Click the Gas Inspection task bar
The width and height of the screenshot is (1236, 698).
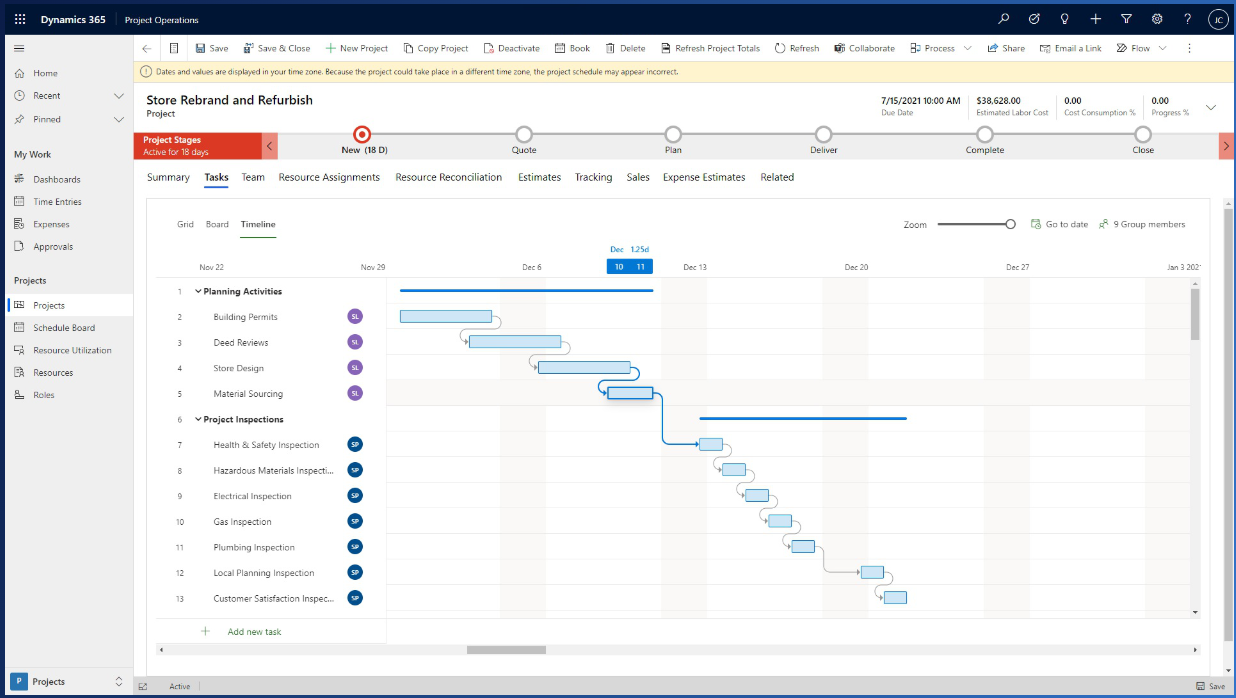[780, 521]
